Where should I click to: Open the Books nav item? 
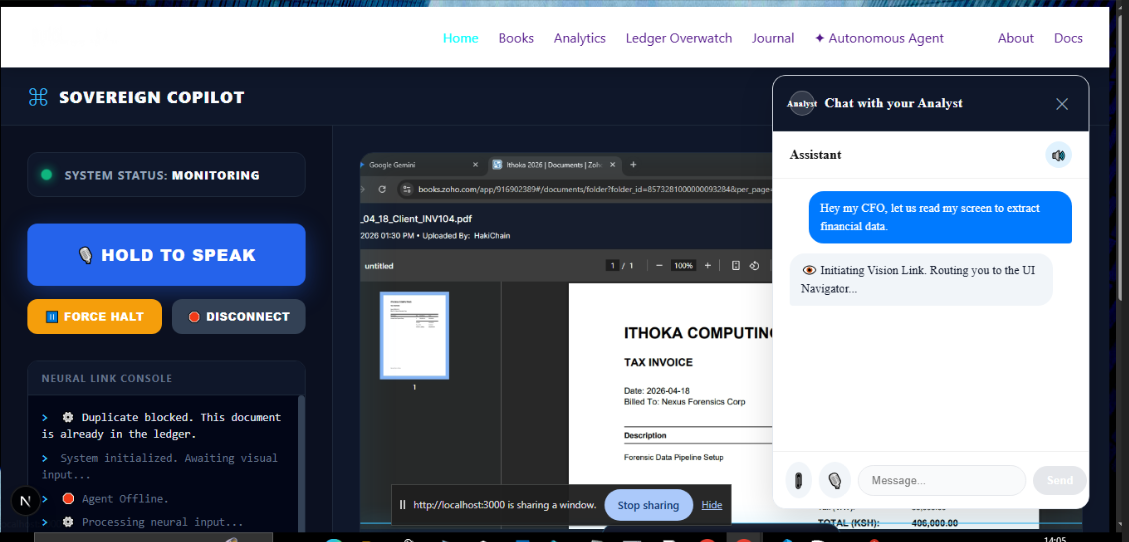pos(516,38)
